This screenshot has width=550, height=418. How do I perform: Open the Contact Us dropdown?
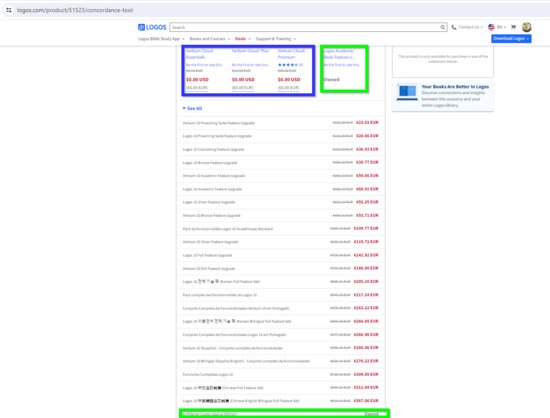[x=470, y=27]
